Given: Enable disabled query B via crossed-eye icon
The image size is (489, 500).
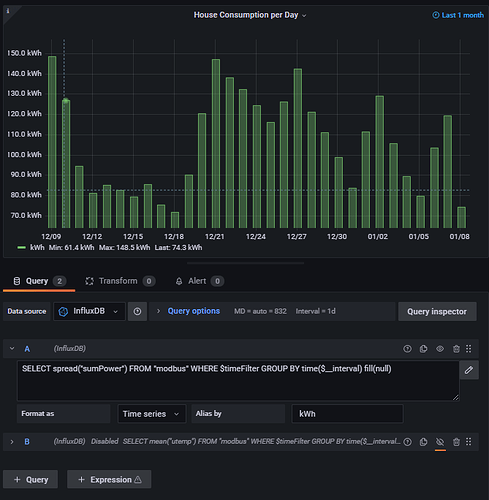Looking at the screenshot, I should (440, 442).
